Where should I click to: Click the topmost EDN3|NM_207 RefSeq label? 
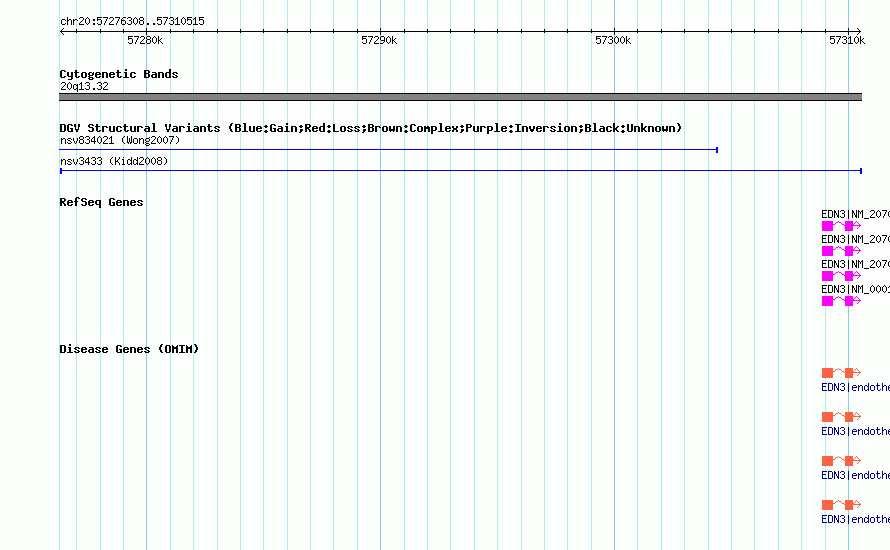pos(855,215)
